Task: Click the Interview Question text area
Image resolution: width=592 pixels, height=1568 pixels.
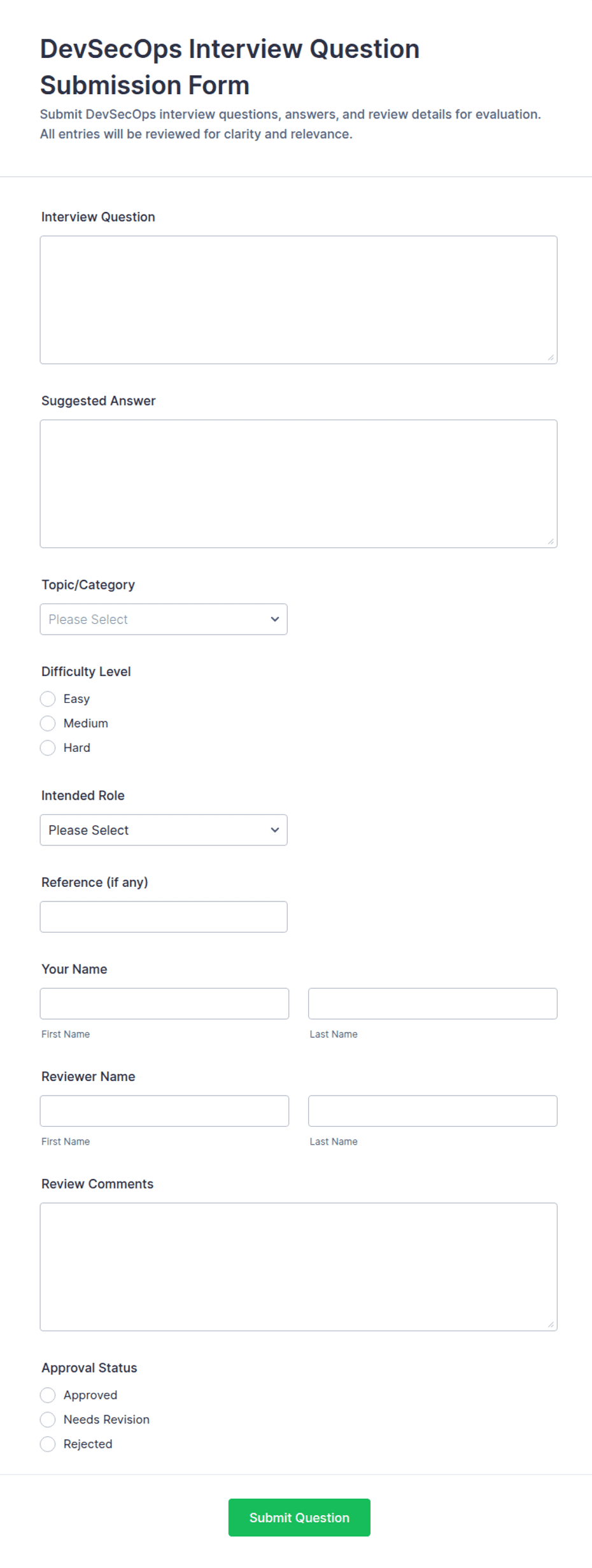Action: [299, 300]
